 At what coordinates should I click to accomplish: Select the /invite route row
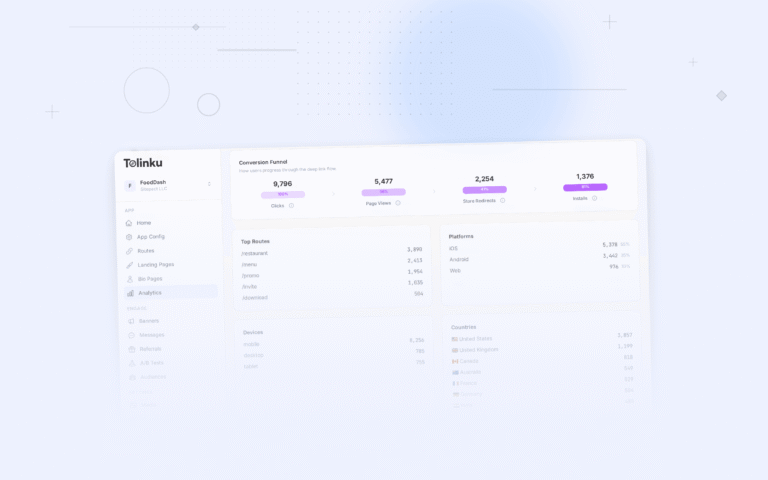(332, 285)
